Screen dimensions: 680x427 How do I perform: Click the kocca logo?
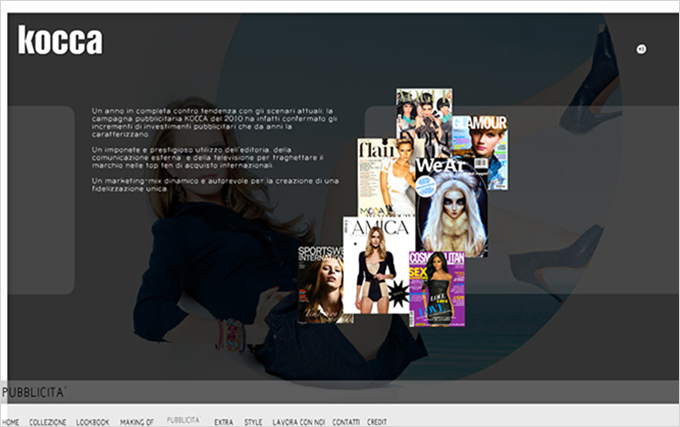click(x=60, y=40)
